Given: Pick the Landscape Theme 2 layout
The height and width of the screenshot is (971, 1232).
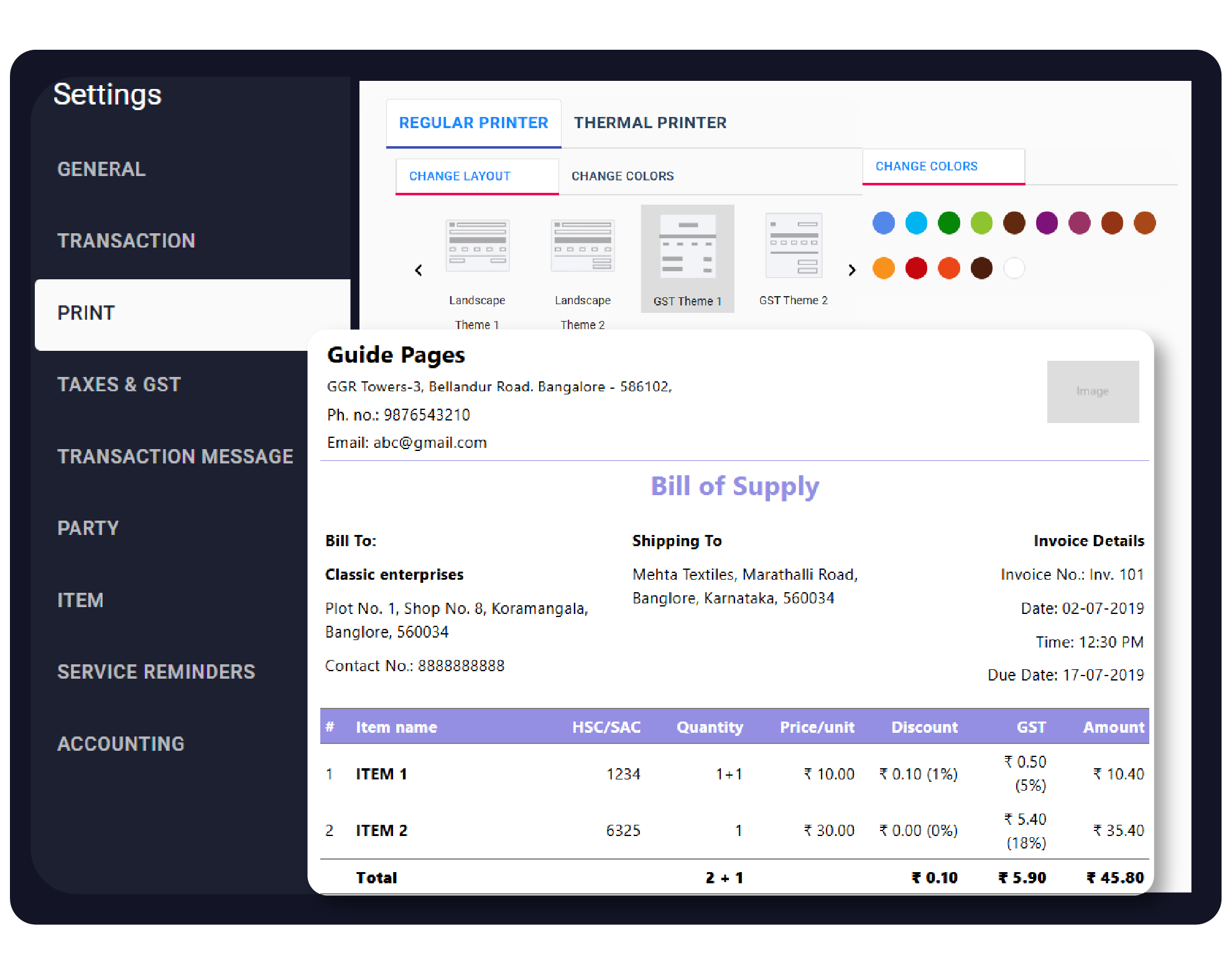Looking at the screenshot, I should (x=582, y=246).
